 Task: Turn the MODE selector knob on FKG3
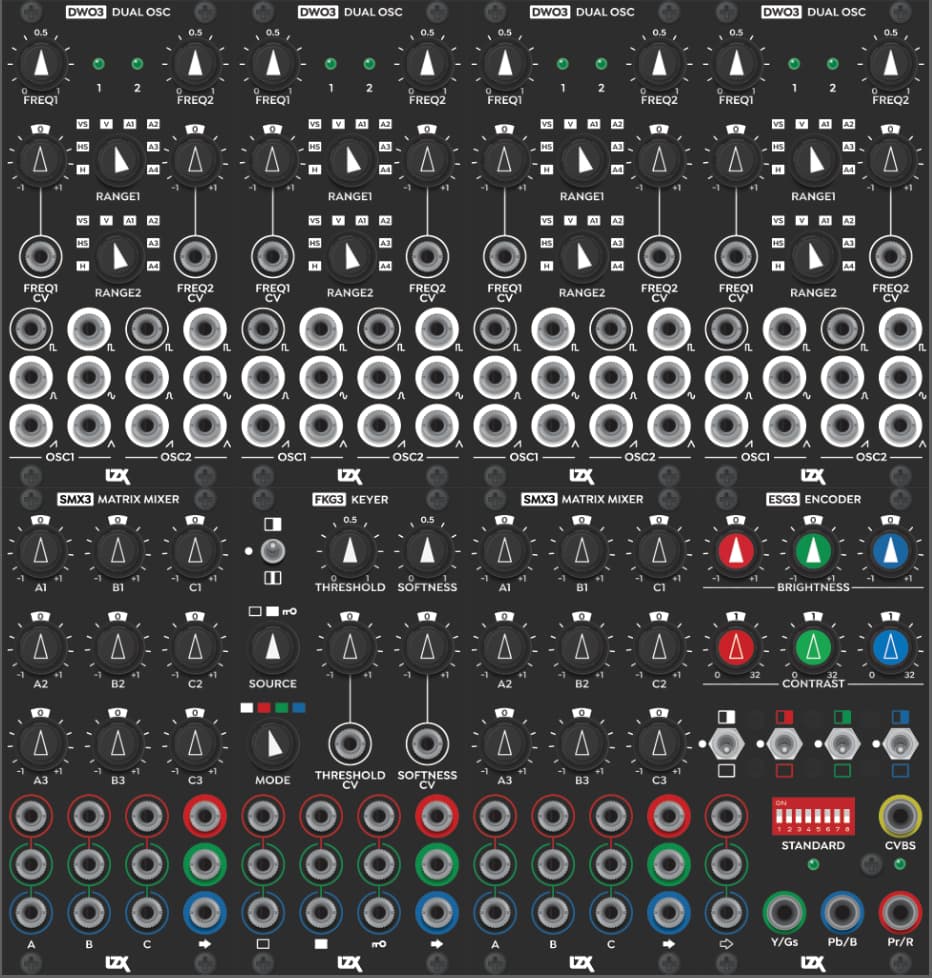[273, 743]
